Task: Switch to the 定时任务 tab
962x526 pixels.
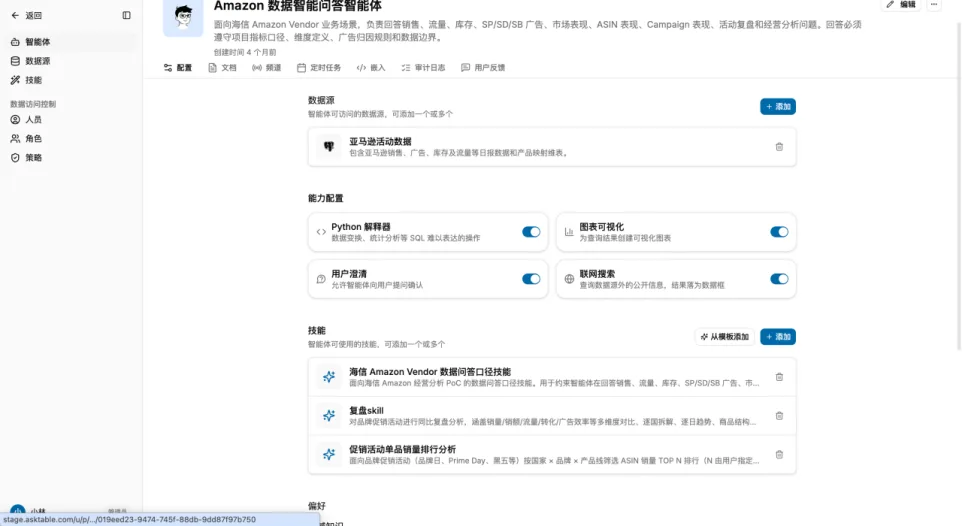Action: point(319,68)
